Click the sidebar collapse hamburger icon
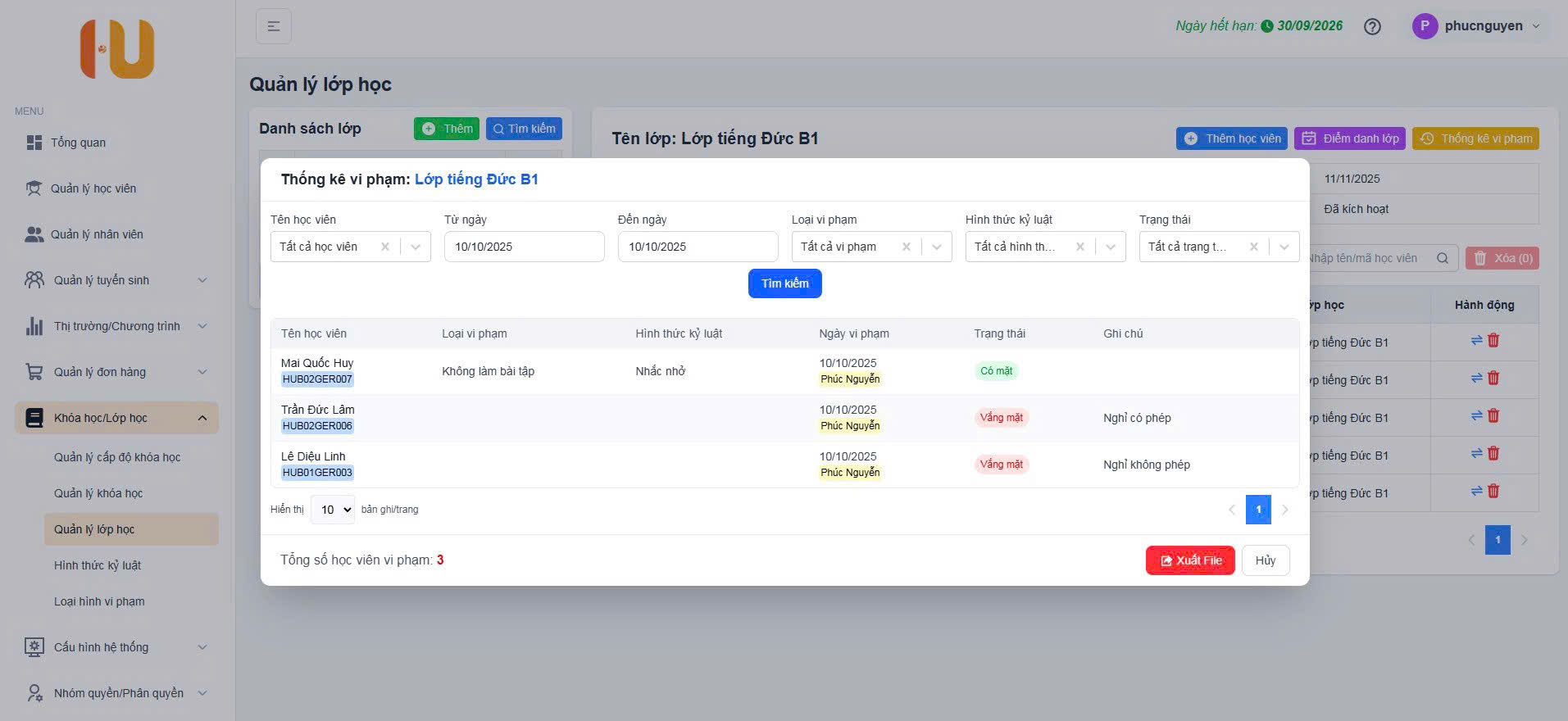 tap(274, 26)
